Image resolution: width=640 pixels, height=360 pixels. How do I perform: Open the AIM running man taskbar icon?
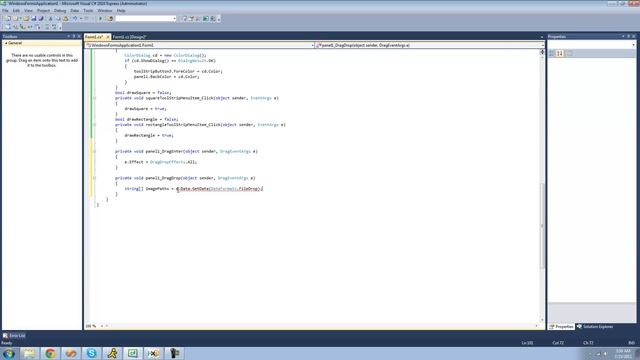click(x=112, y=353)
